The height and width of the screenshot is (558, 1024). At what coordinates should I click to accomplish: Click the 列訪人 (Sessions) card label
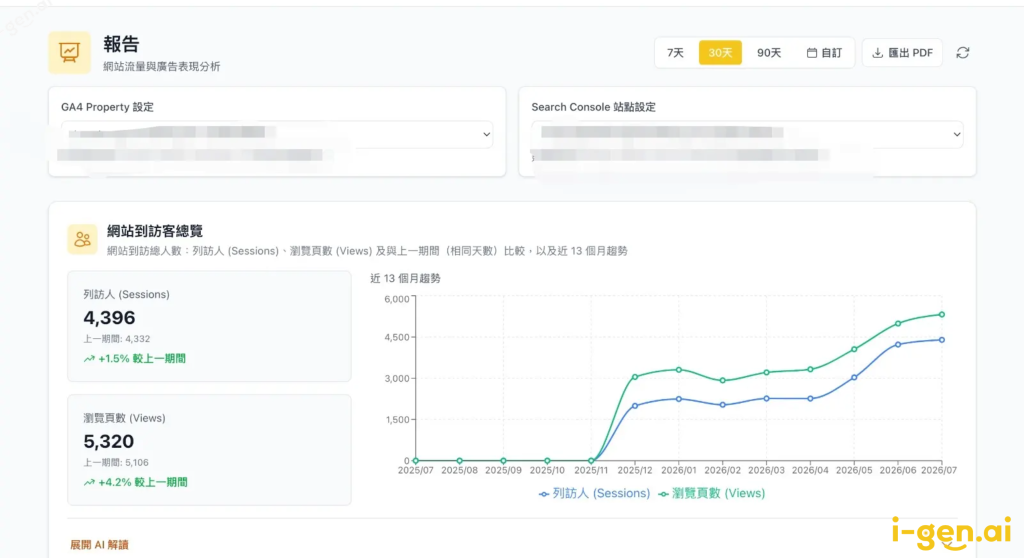(x=126, y=294)
